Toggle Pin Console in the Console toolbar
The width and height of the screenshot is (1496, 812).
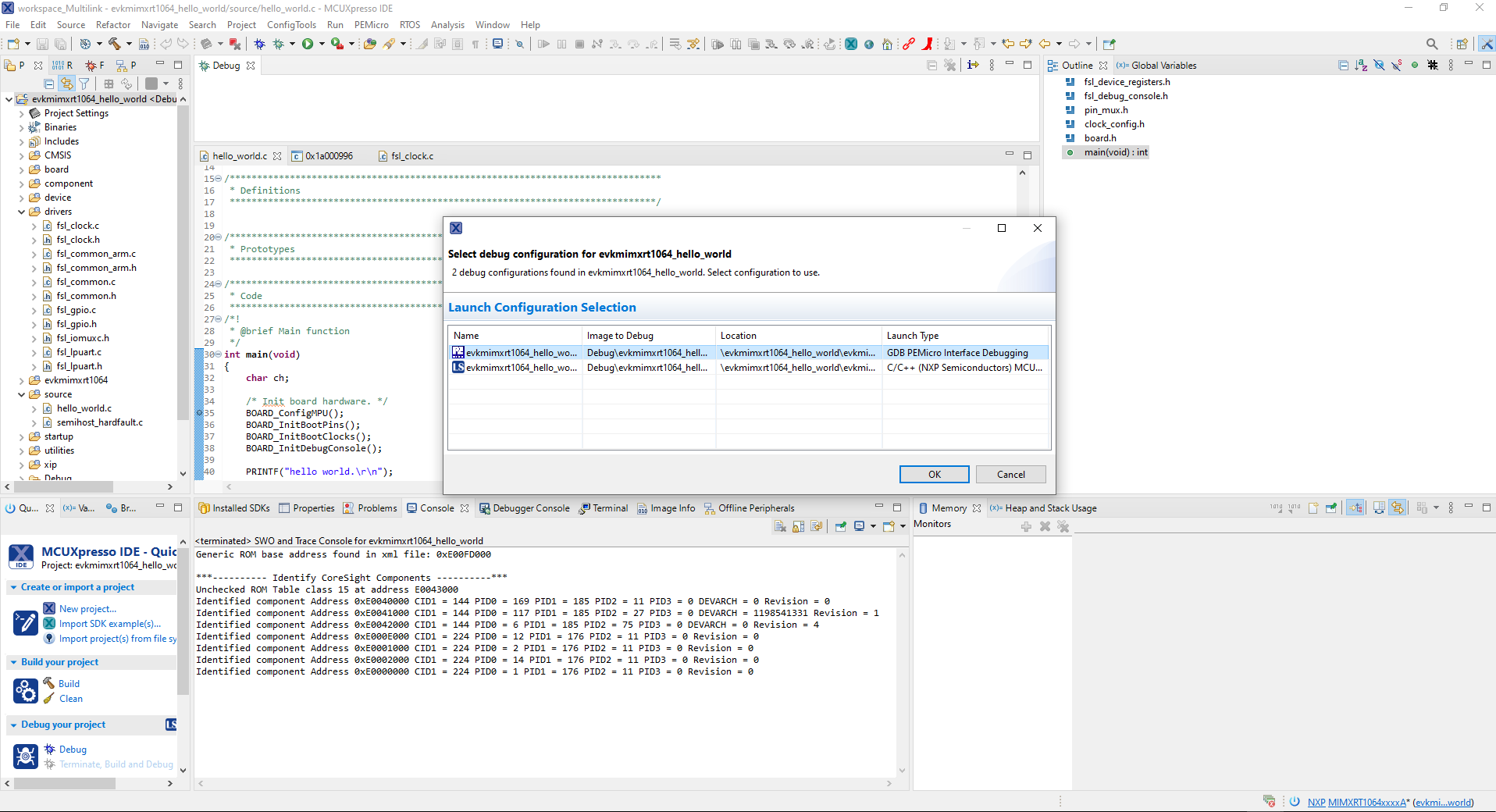840,526
